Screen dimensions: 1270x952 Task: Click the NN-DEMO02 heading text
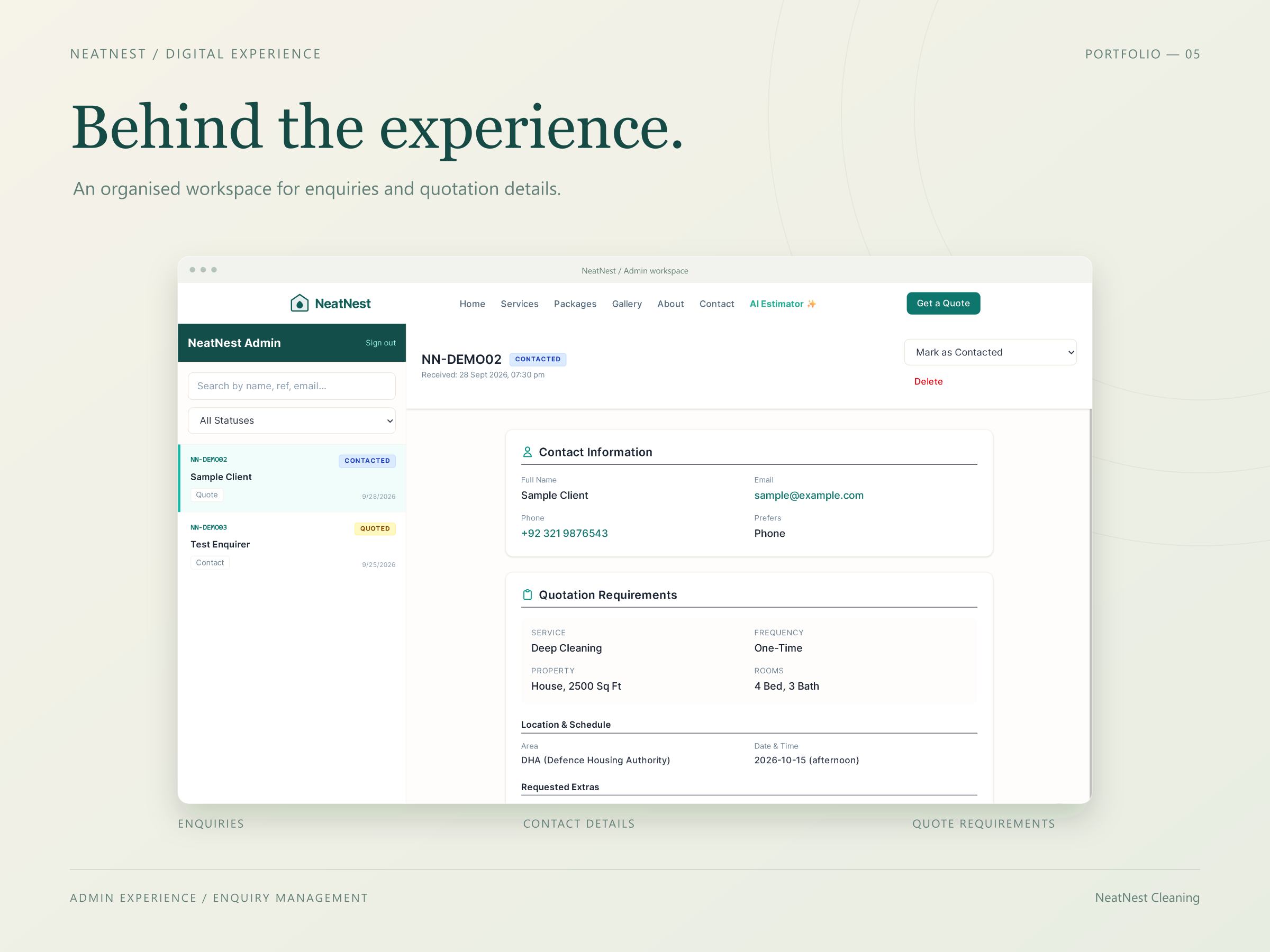click(x=461, y=359)
